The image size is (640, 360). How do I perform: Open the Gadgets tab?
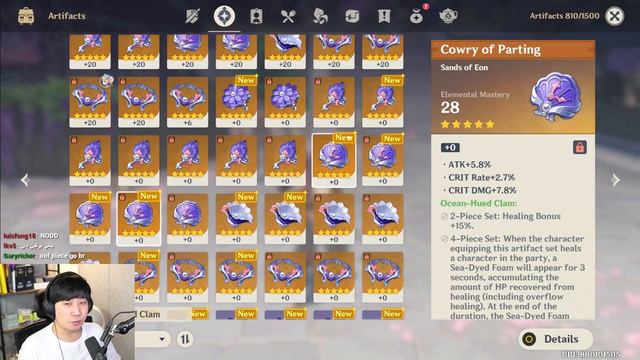coord(352,16)
